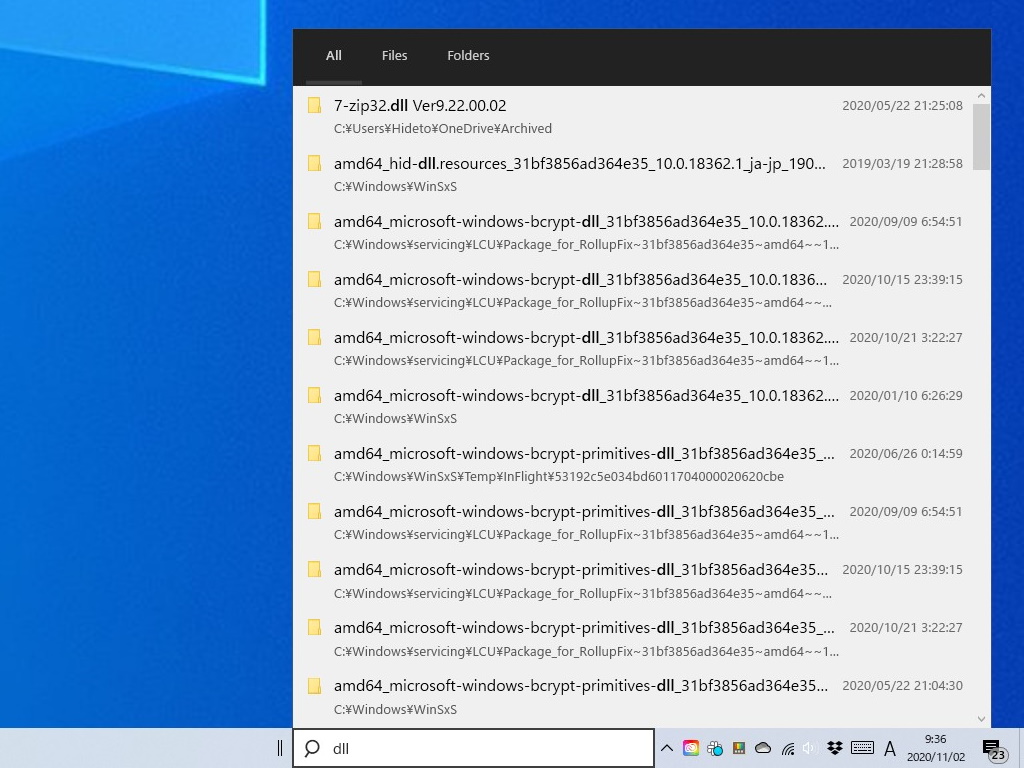Image resolution: width=1024 pixels, height=768 pixels.
Task: Click folder icon of 7-zip32.dll result
Action: click(x=314, y=106)
